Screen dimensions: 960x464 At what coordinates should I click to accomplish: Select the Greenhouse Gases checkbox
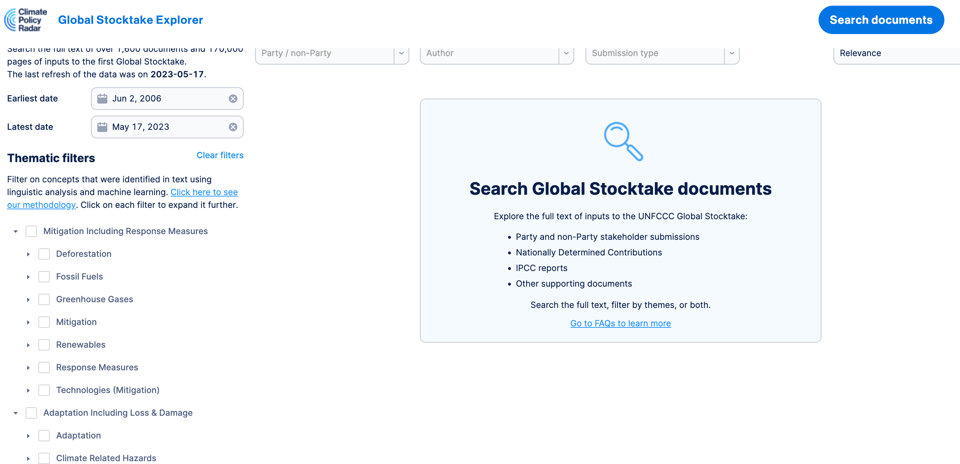(x=44, y=299)
